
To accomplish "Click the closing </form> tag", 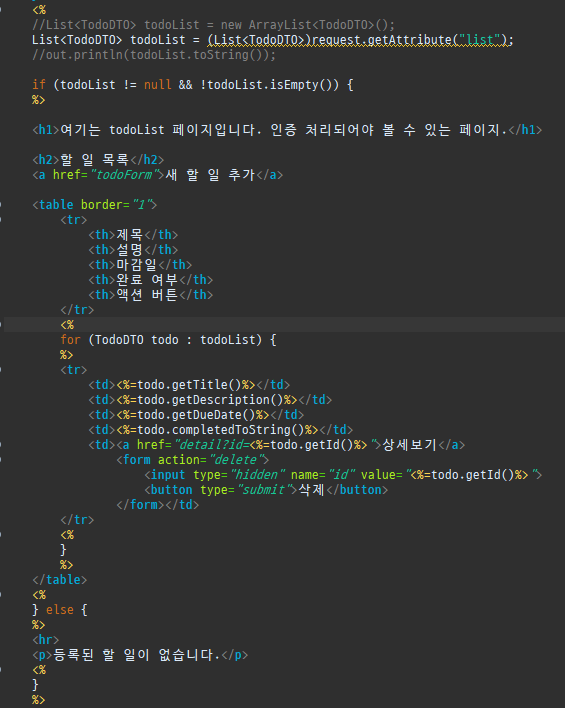I will [x=140, y=504].
